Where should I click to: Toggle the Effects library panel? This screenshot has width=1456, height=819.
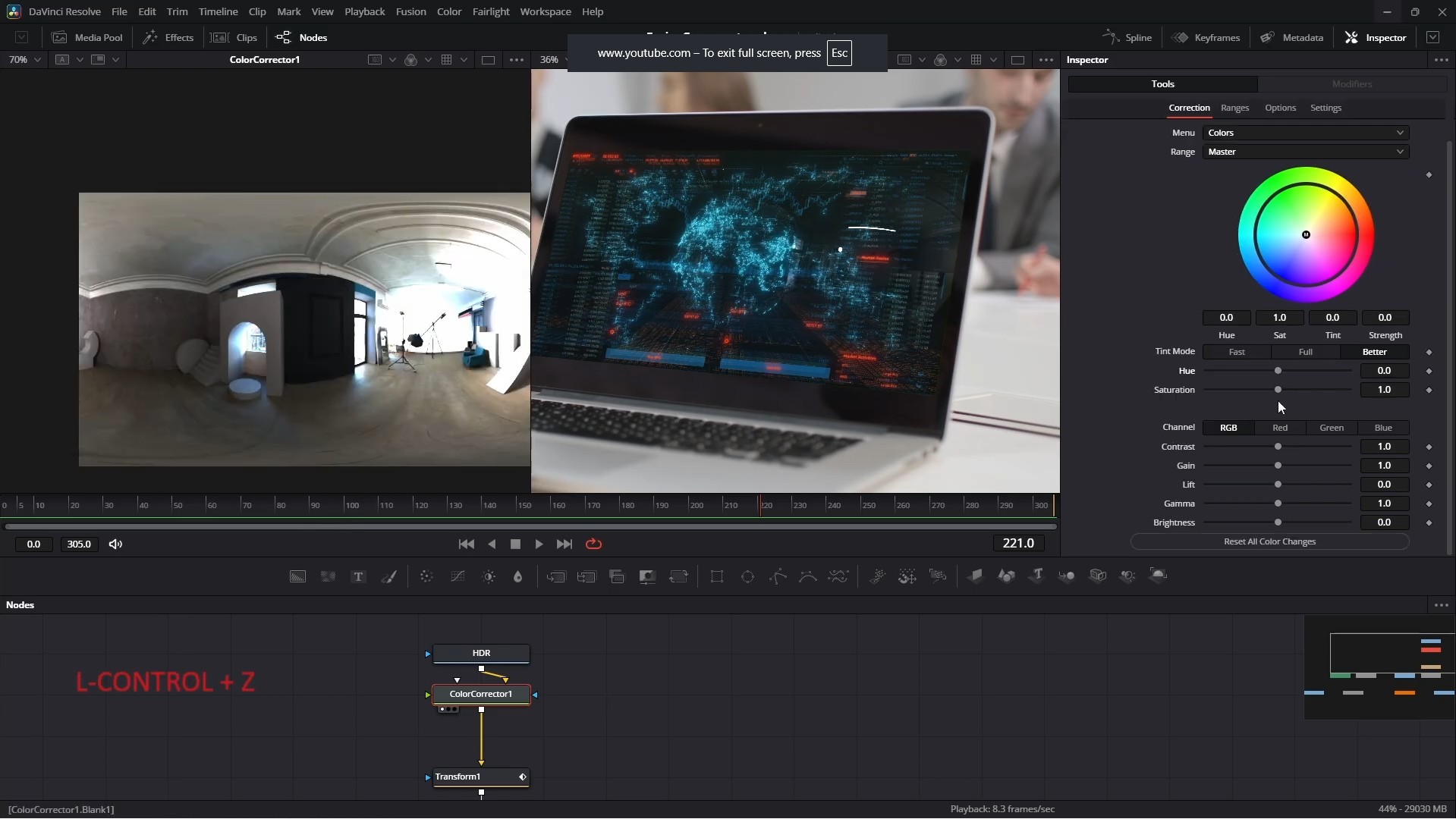(168, 37)
